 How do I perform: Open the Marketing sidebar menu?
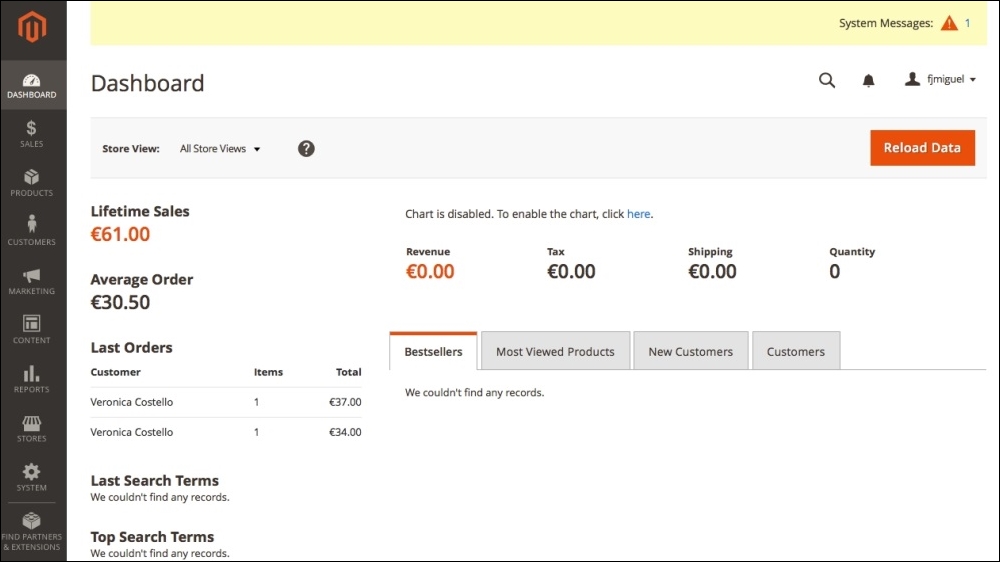[32, 281]
